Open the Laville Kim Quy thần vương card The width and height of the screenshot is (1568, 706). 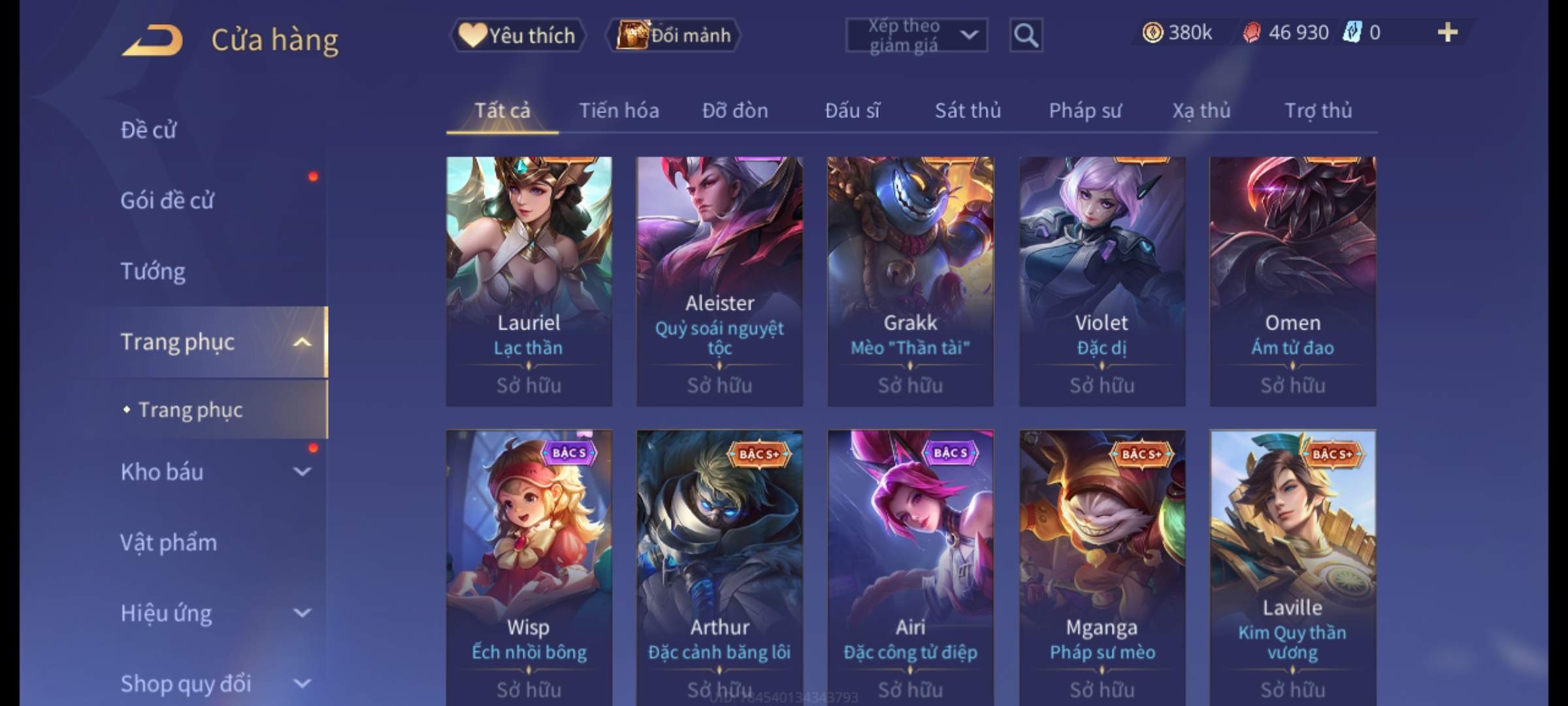(1293, 567)
